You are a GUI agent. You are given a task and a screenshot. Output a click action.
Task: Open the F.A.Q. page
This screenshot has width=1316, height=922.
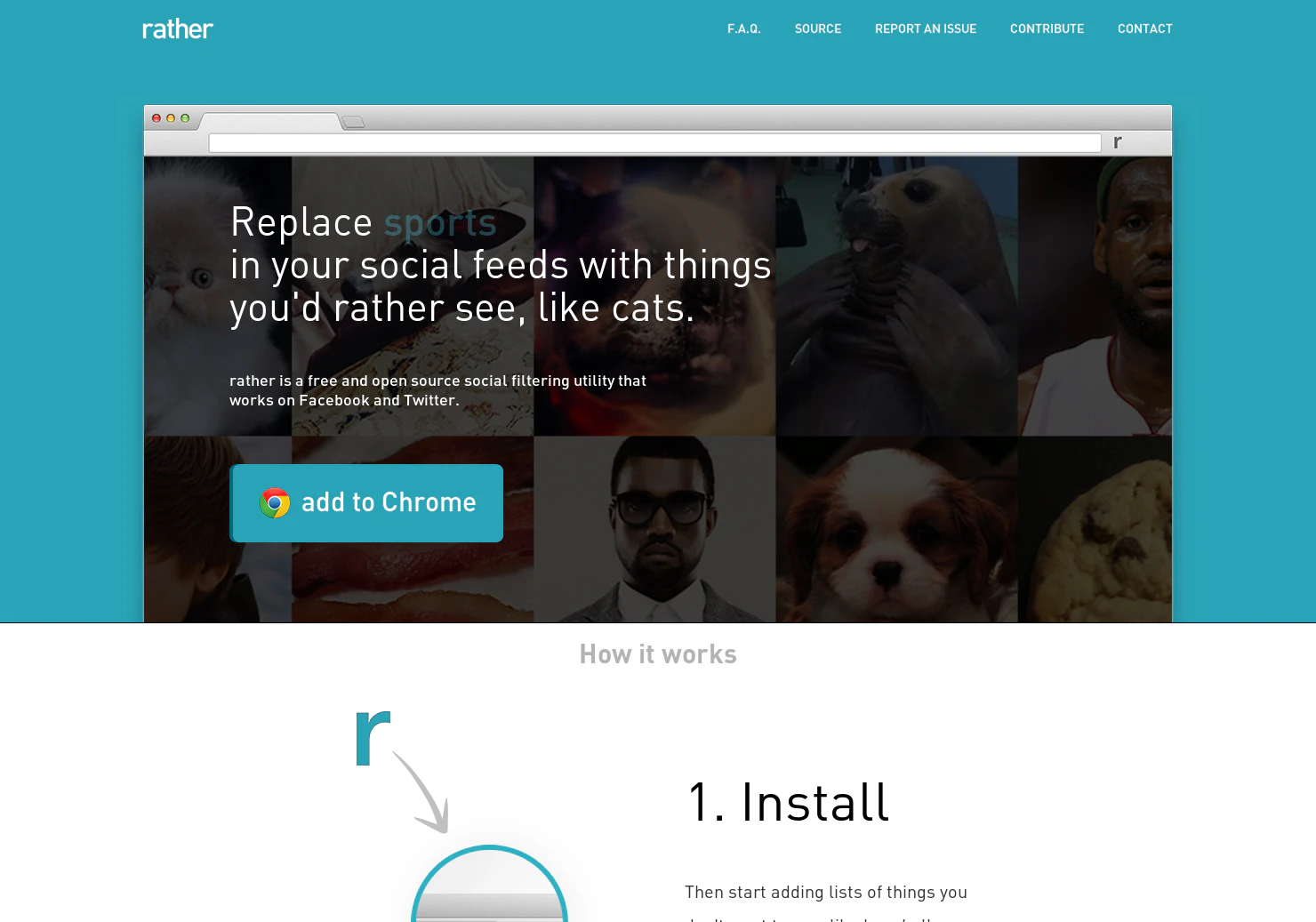[x=744, y=29]
